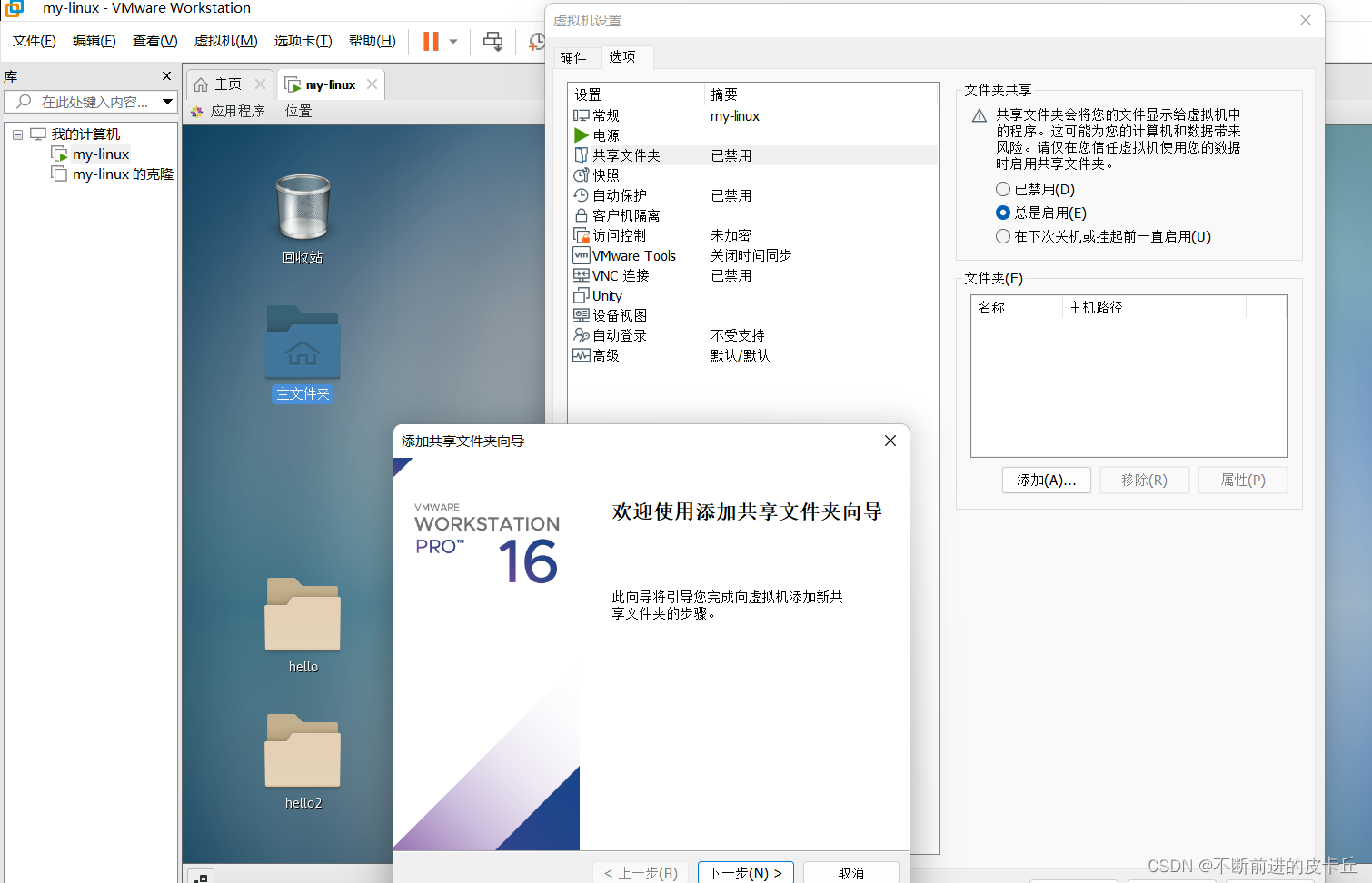This screenshot has height=883, width=1372.
Task: Close the 主页 tab
Action: tap(260, 84)
